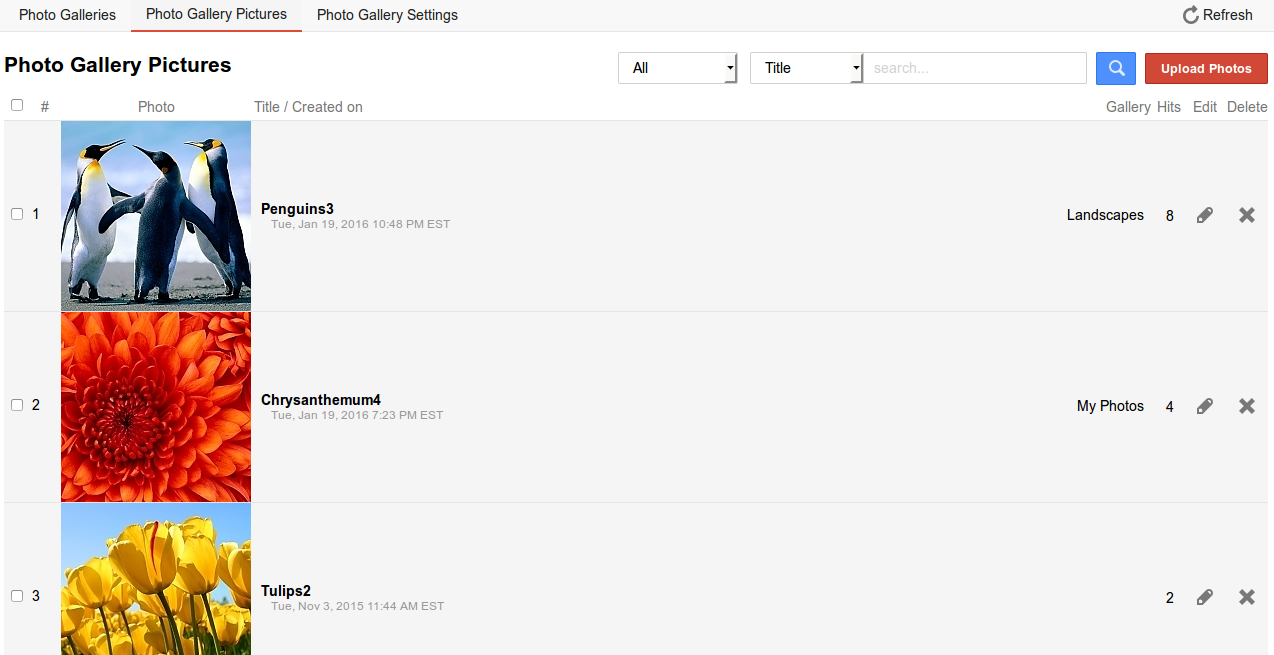Image resolution: width=1274 pixels, height=655 pixels.
Task: Toggle the select-all checkbox in header
Action: (17, 105)
